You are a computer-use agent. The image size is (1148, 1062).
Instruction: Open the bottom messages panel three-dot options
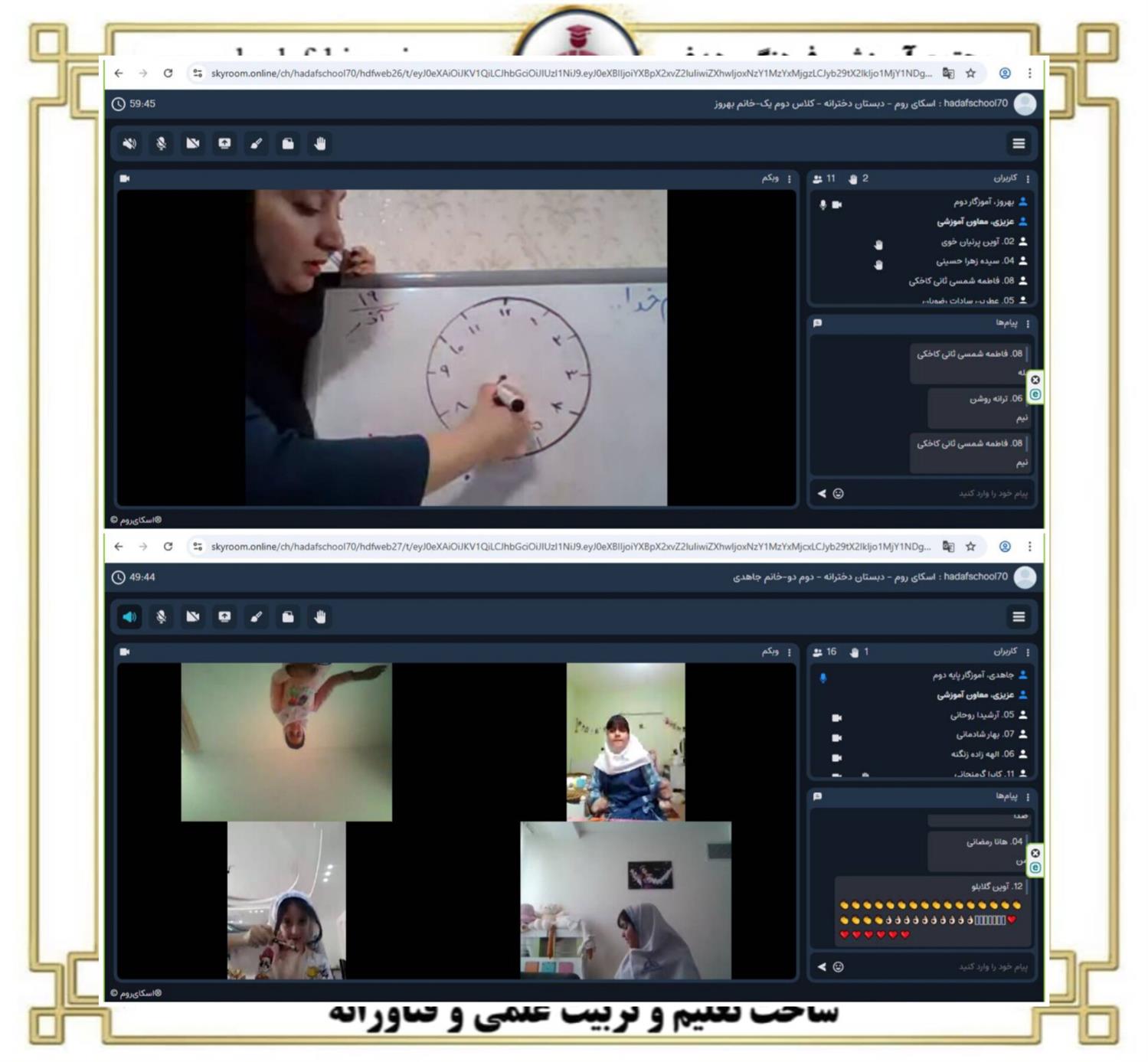coord(1028,797)
